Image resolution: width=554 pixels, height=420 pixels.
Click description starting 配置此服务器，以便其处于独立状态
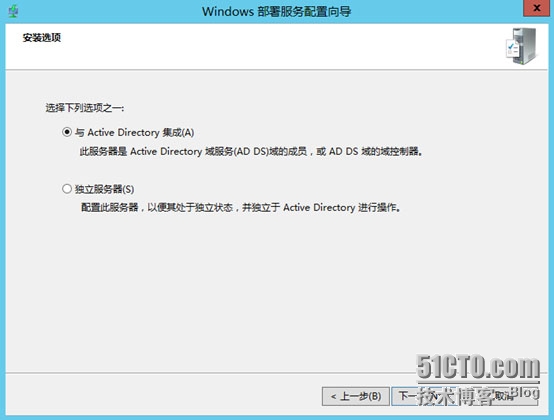pyautogui.click(x=241, y=207)
